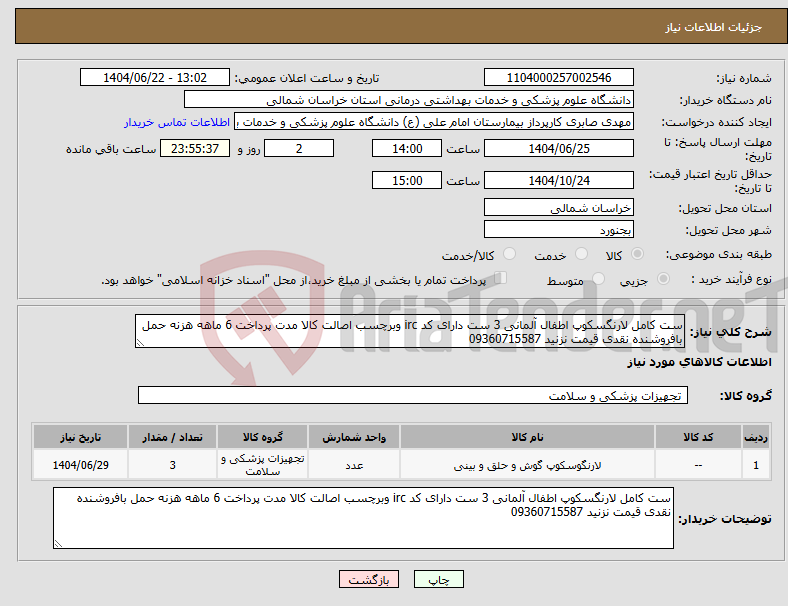Click the announcement date field 1404/06/22 - 13:02
The image size is (788, 606).
pos(155,77)
